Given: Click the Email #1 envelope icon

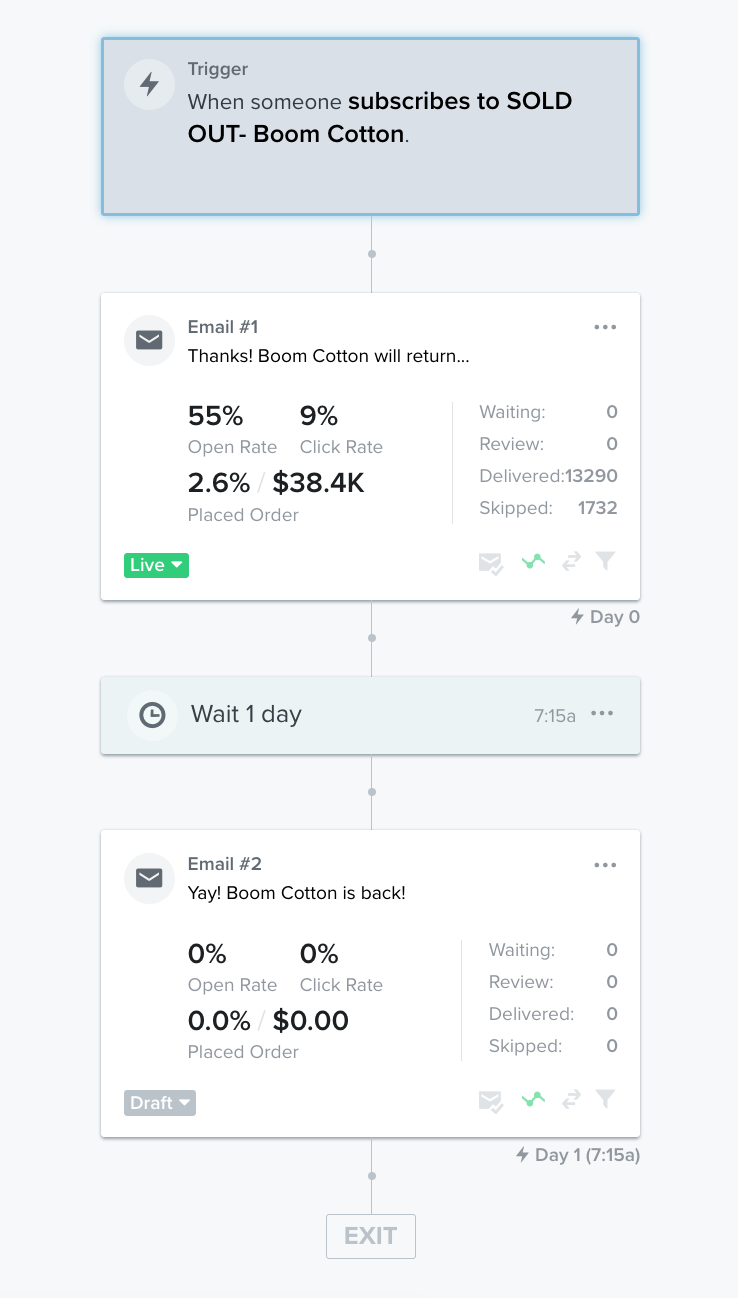Looking at the screenshot, I should (x=149, y=340).
